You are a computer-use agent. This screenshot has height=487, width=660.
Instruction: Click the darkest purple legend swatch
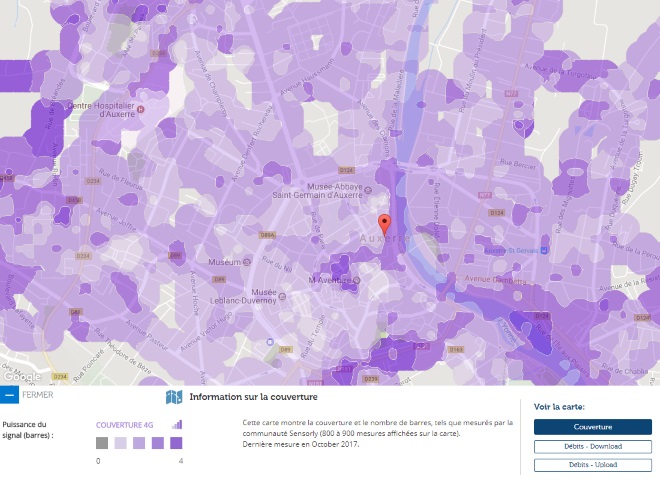point(176,443)
